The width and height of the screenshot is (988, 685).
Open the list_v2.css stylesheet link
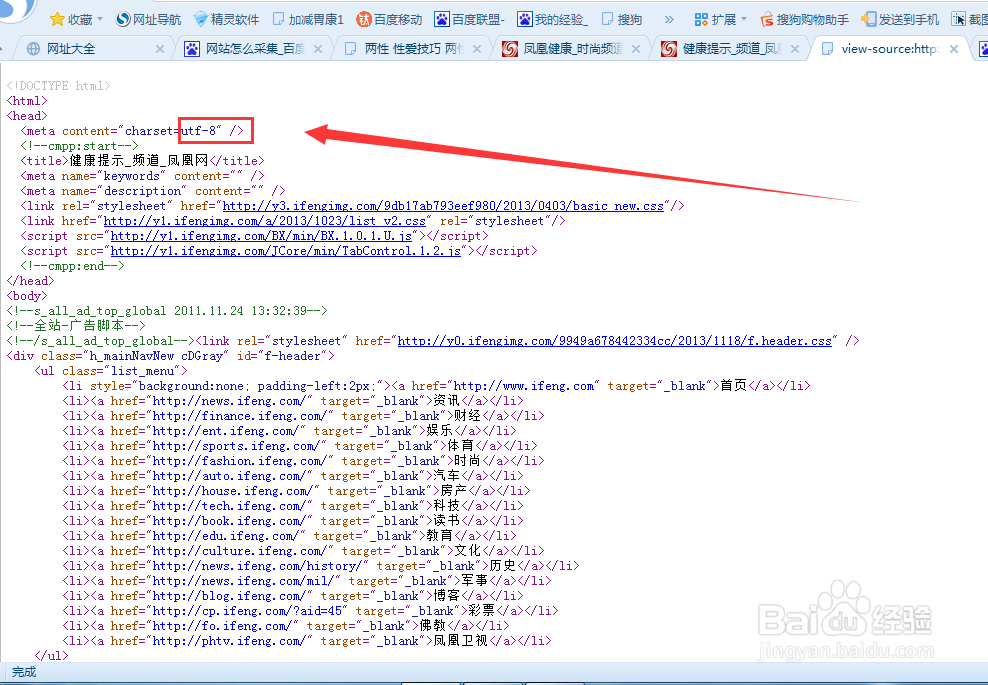[265, 221]
